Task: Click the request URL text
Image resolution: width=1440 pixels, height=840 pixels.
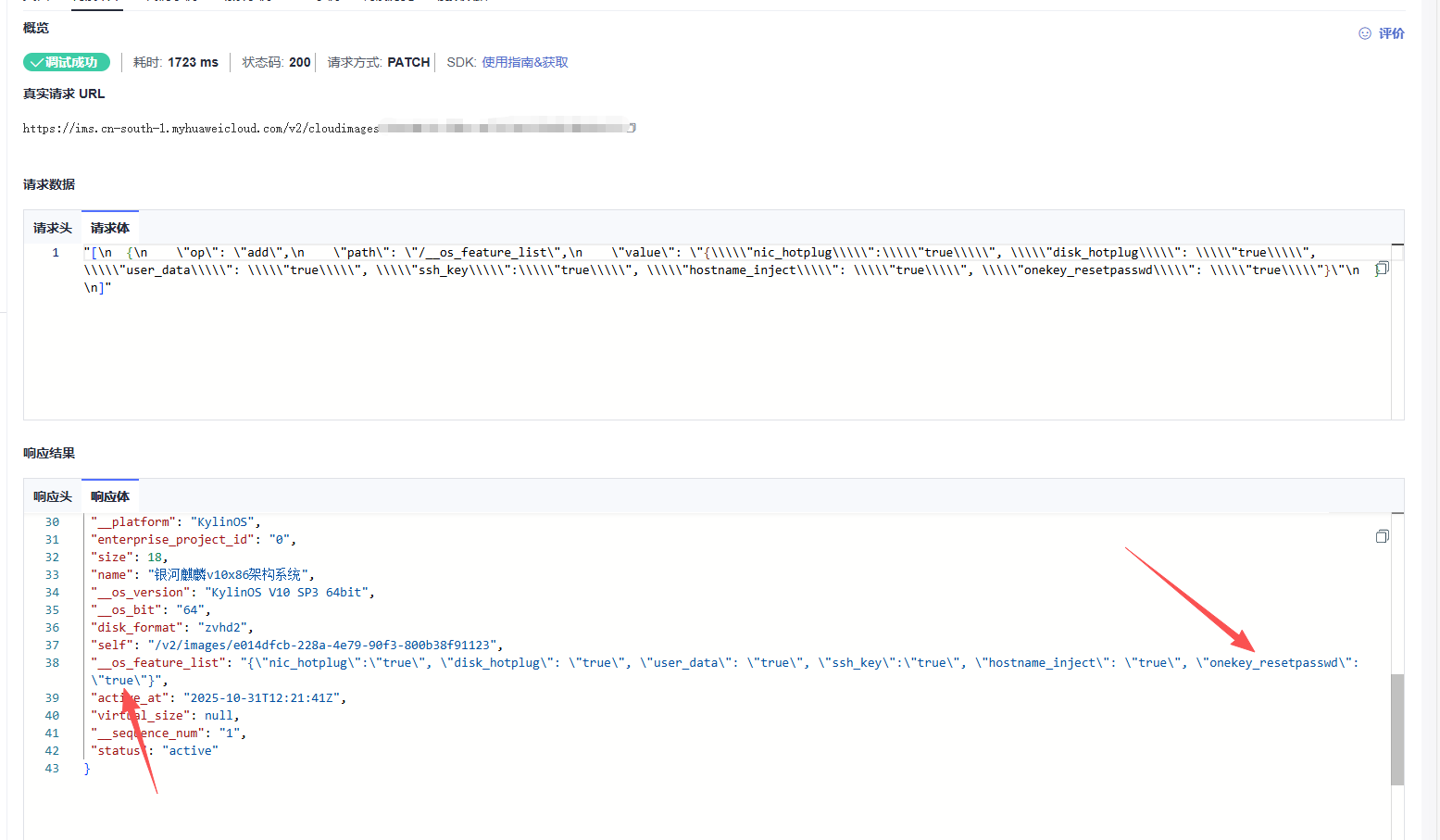Action: (x=200, y=129)
